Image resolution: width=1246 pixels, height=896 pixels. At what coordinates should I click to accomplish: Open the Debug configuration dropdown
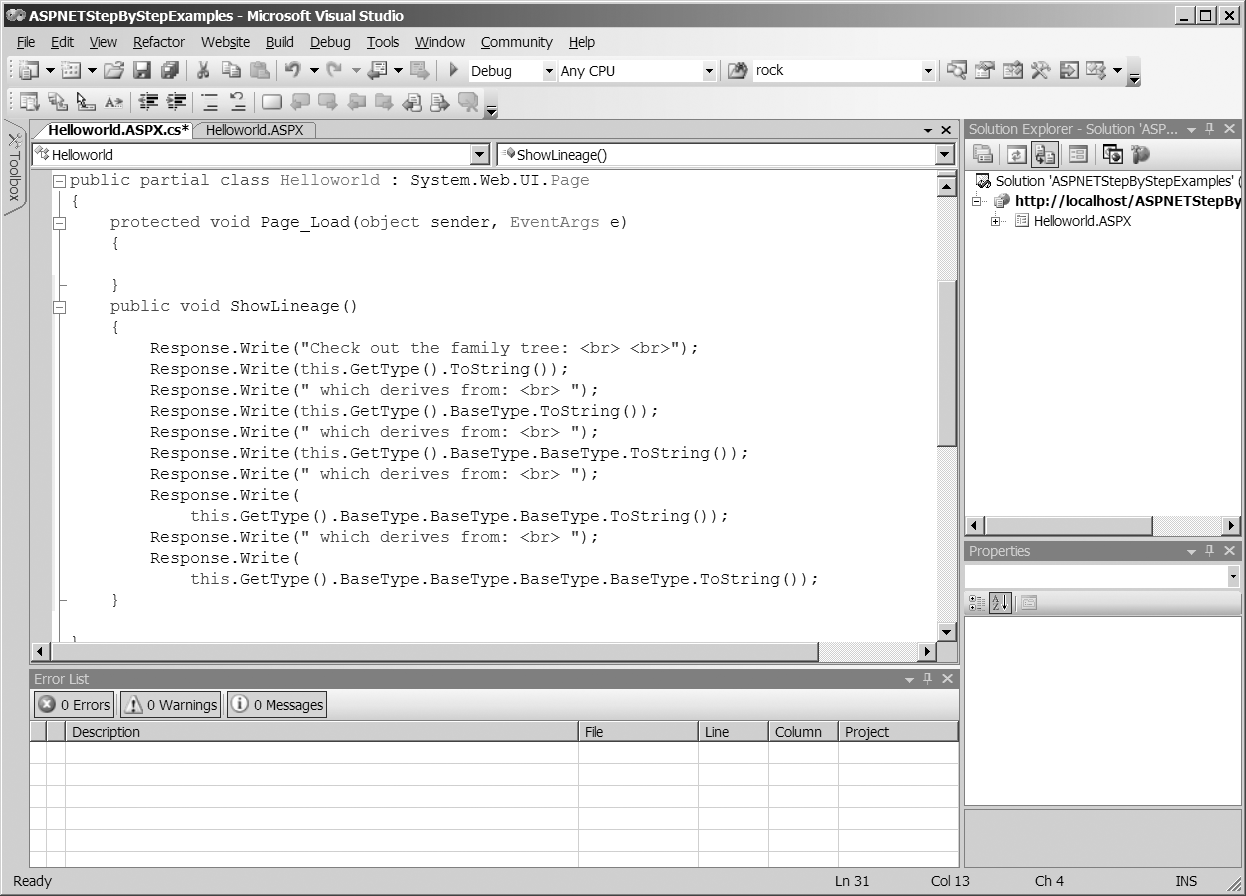(548, 71)
